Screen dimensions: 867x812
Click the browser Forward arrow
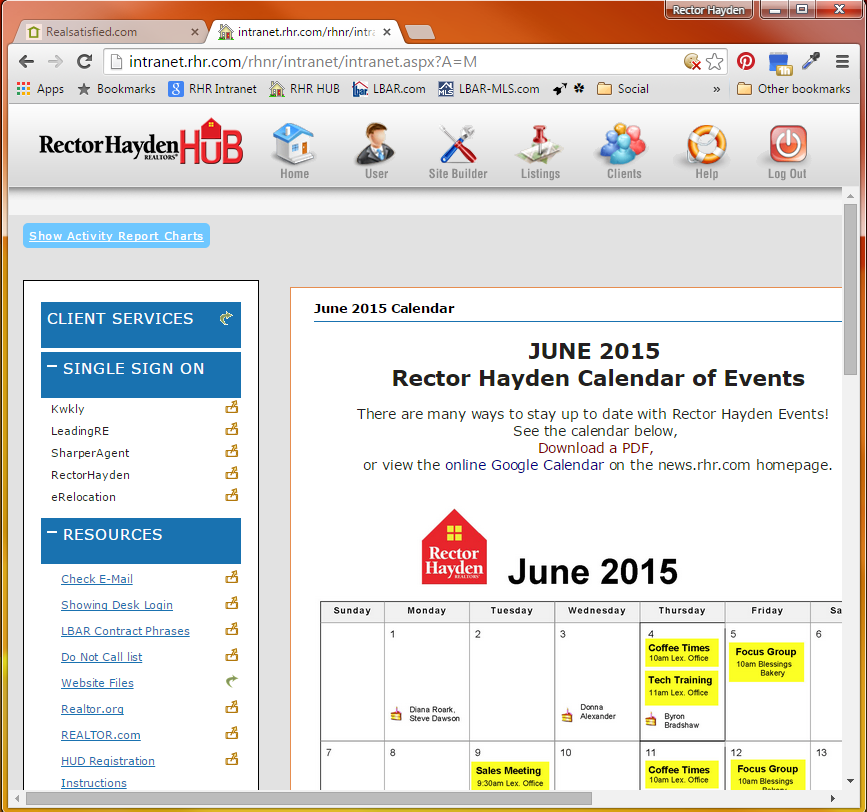coord(55,62)
